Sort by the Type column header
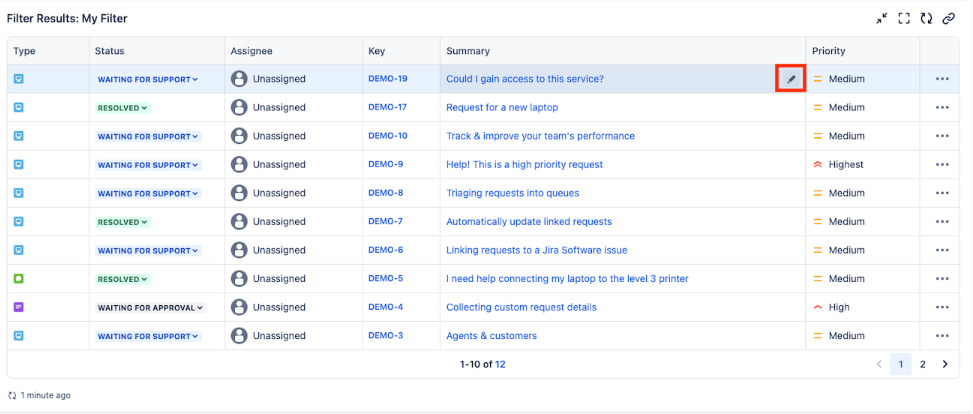 click(24, 51)
